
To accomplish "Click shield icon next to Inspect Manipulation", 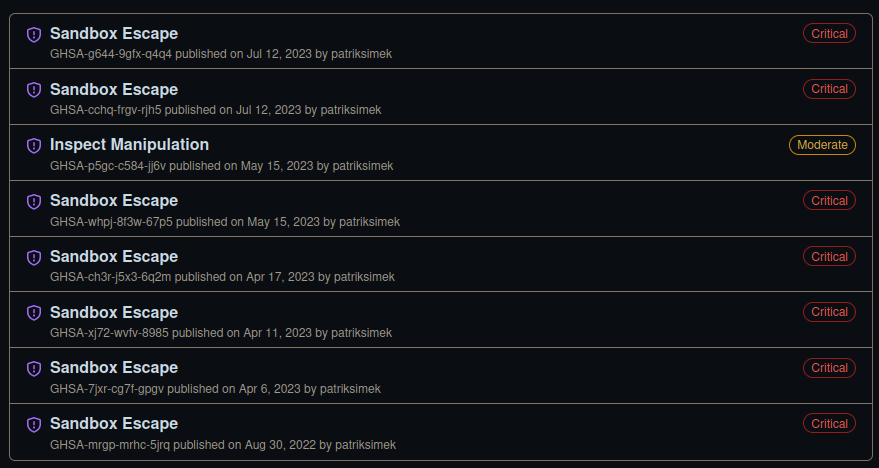I will [33, 145].
